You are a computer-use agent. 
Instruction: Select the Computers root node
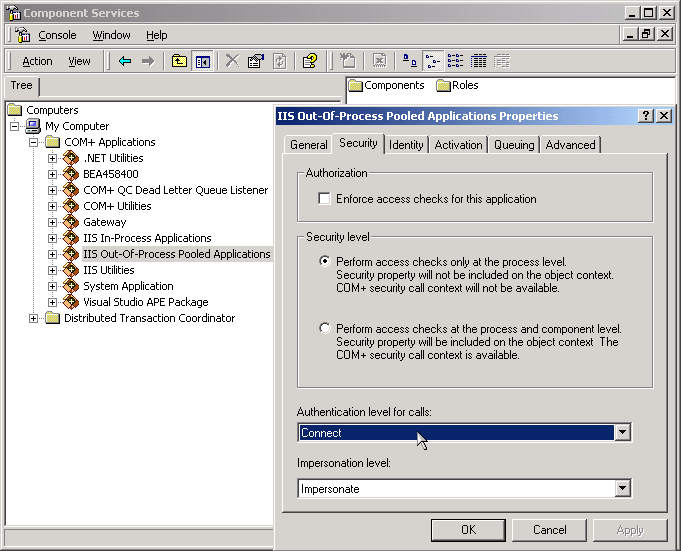[52, 110]
